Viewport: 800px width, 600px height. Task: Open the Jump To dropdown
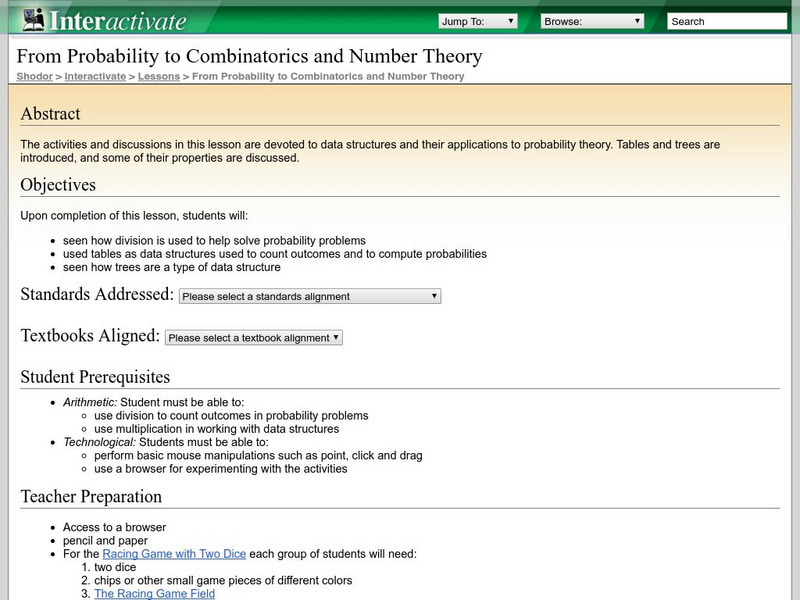click(x=477, y=21)
